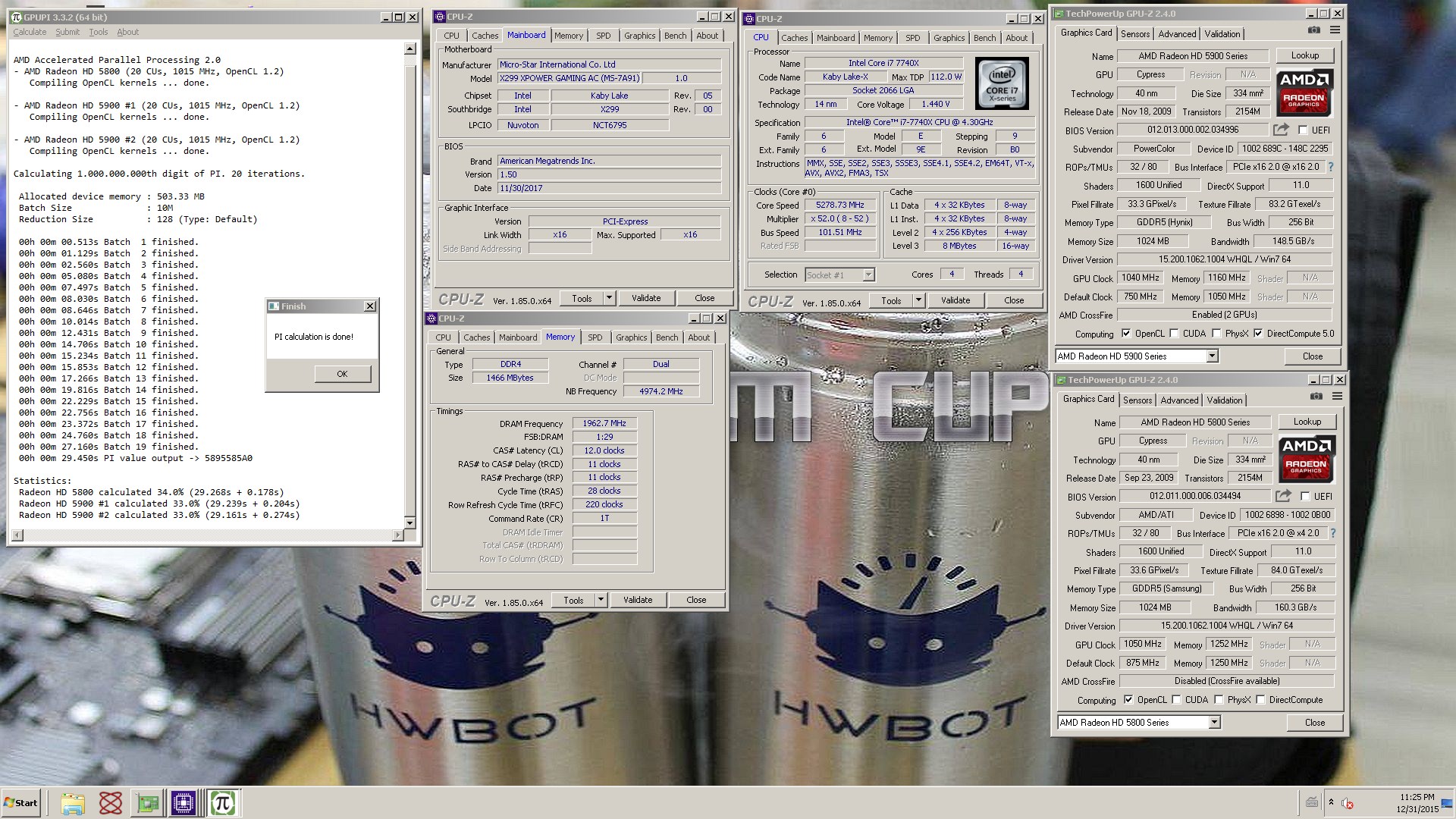1456x819 pixels.
Task: Click the camera icon in bottom GPU-Z window
Action: 1316,397
